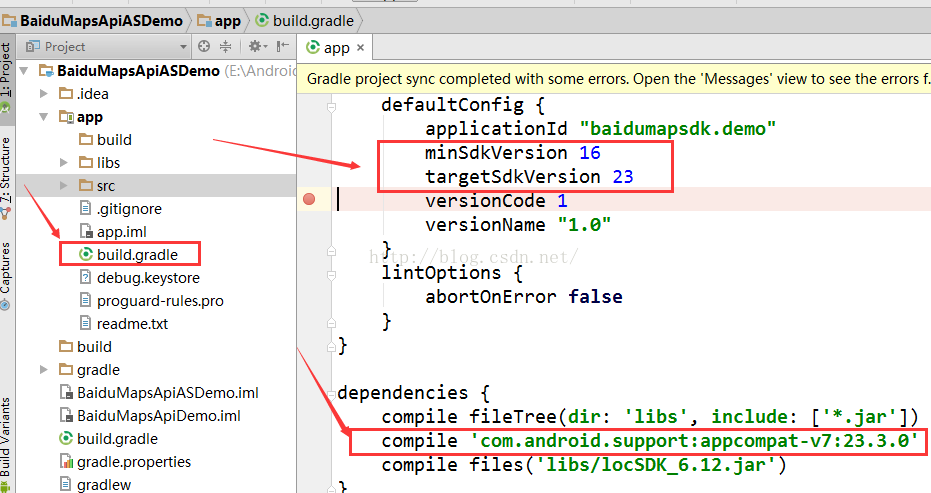Screen dimensions: 931x493
Task: Click the libs/locSDK_6.12.jar path string
Action: point(656,464)
